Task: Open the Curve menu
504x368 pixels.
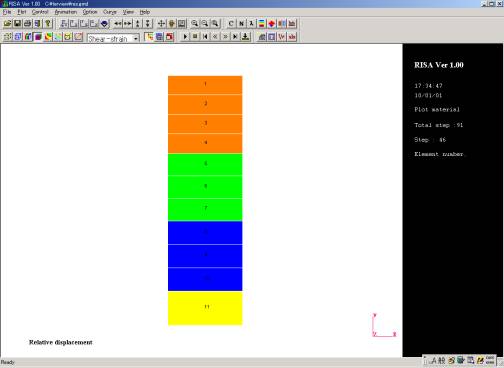Action: [110, 12]
